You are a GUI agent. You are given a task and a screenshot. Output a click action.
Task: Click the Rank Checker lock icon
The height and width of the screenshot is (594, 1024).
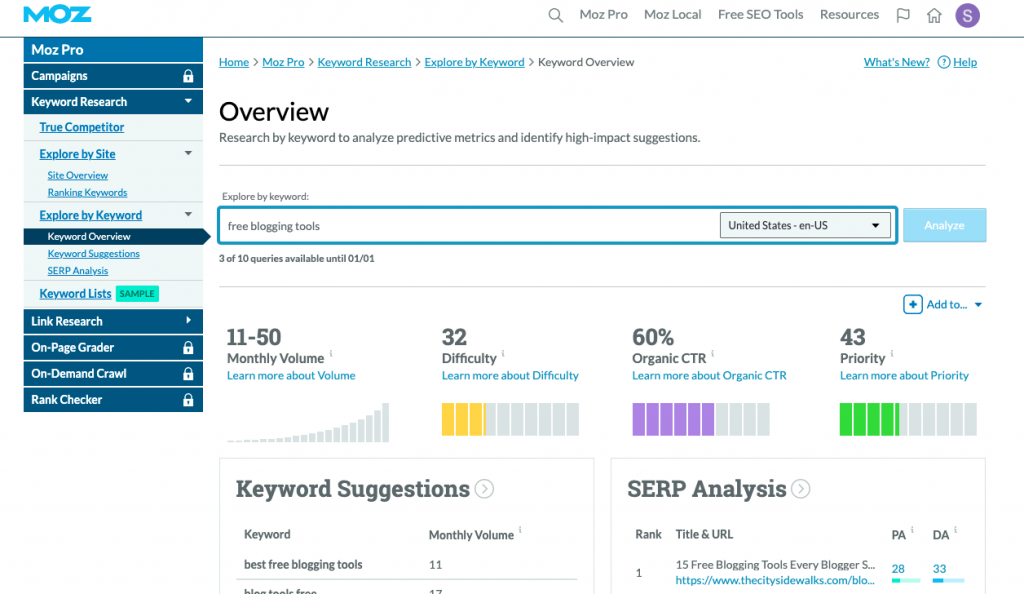[188, 399]
